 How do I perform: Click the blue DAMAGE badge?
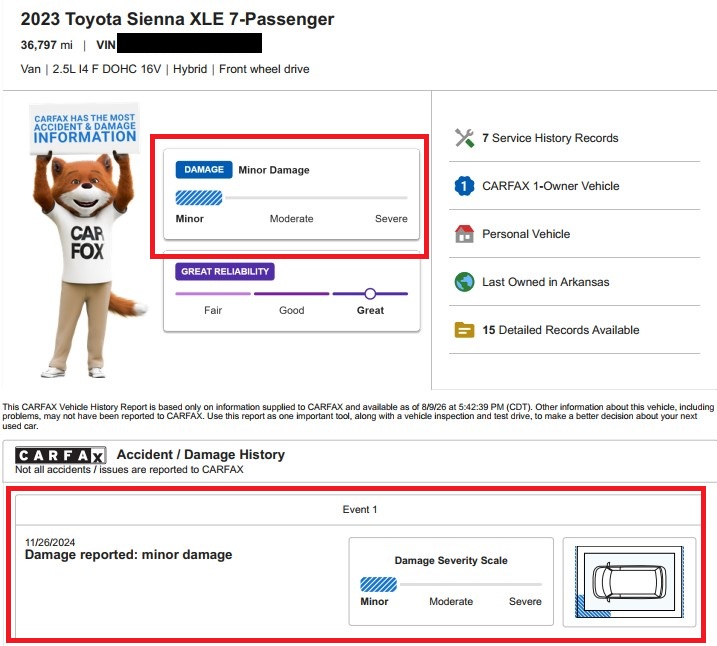coord(204,170)
